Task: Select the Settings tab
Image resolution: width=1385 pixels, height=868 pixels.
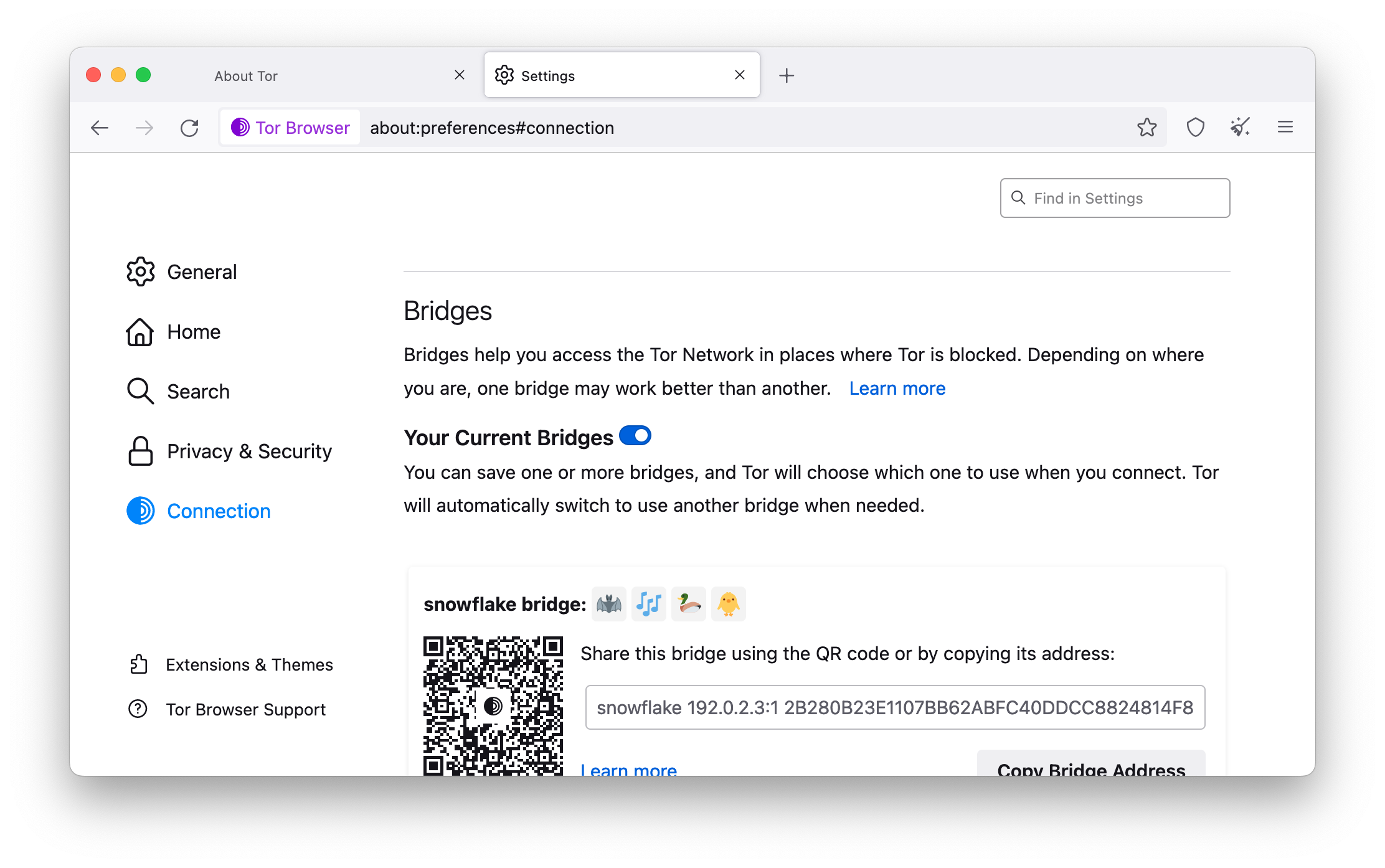Action: [622, 75]
